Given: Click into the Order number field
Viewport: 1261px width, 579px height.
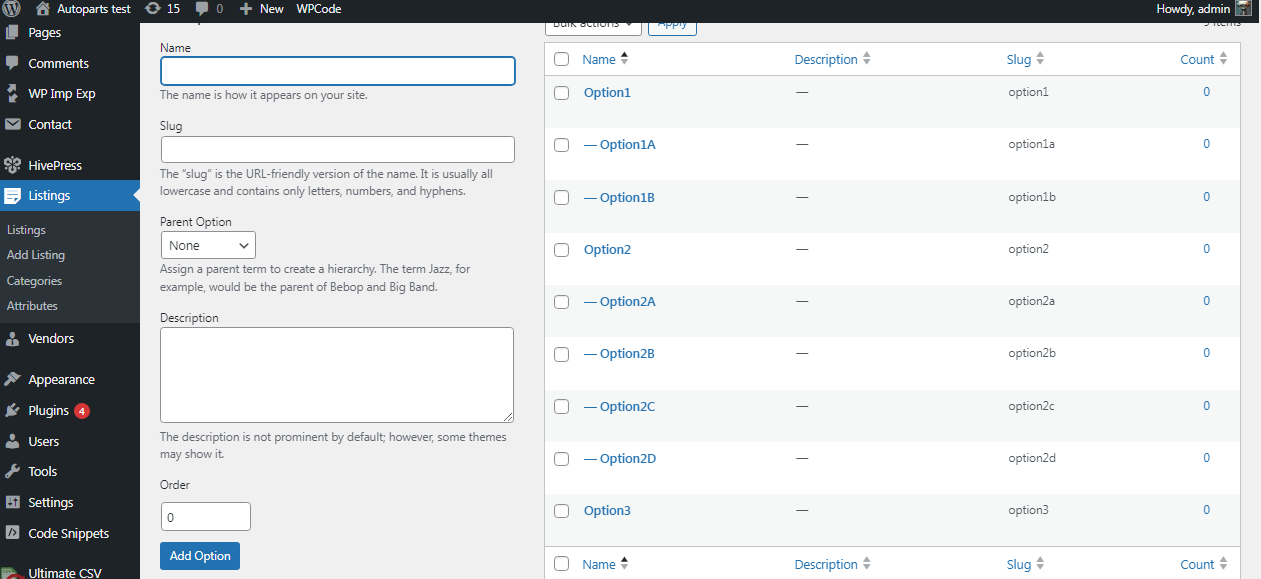Looking at the screenshot, I should [x=205, y=517].
